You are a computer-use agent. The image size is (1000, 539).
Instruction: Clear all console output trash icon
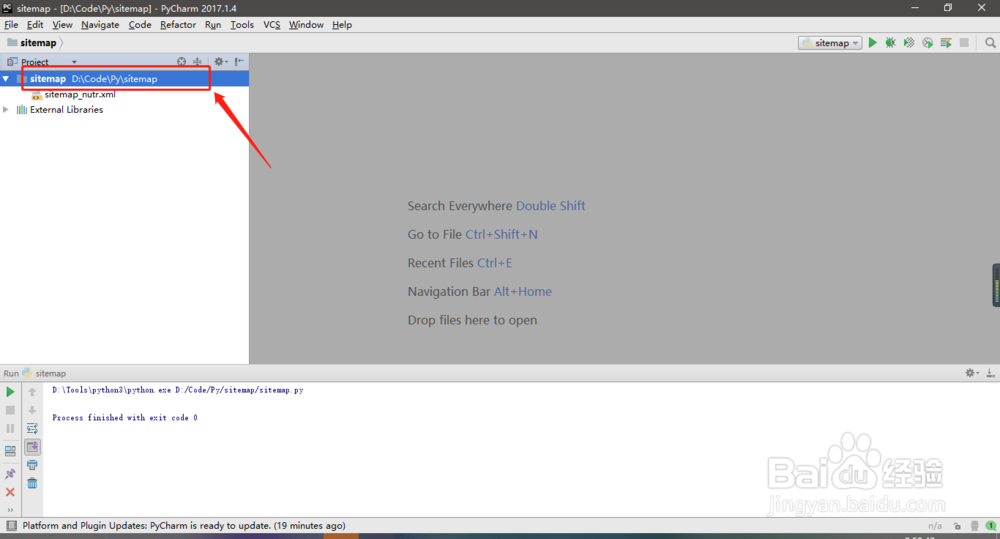[x=32, y=484]
